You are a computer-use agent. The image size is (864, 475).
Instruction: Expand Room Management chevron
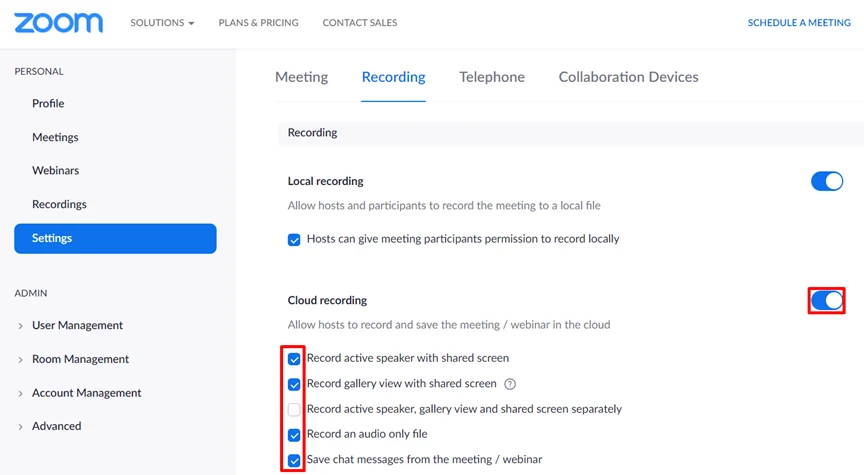[x=20, y=360]
